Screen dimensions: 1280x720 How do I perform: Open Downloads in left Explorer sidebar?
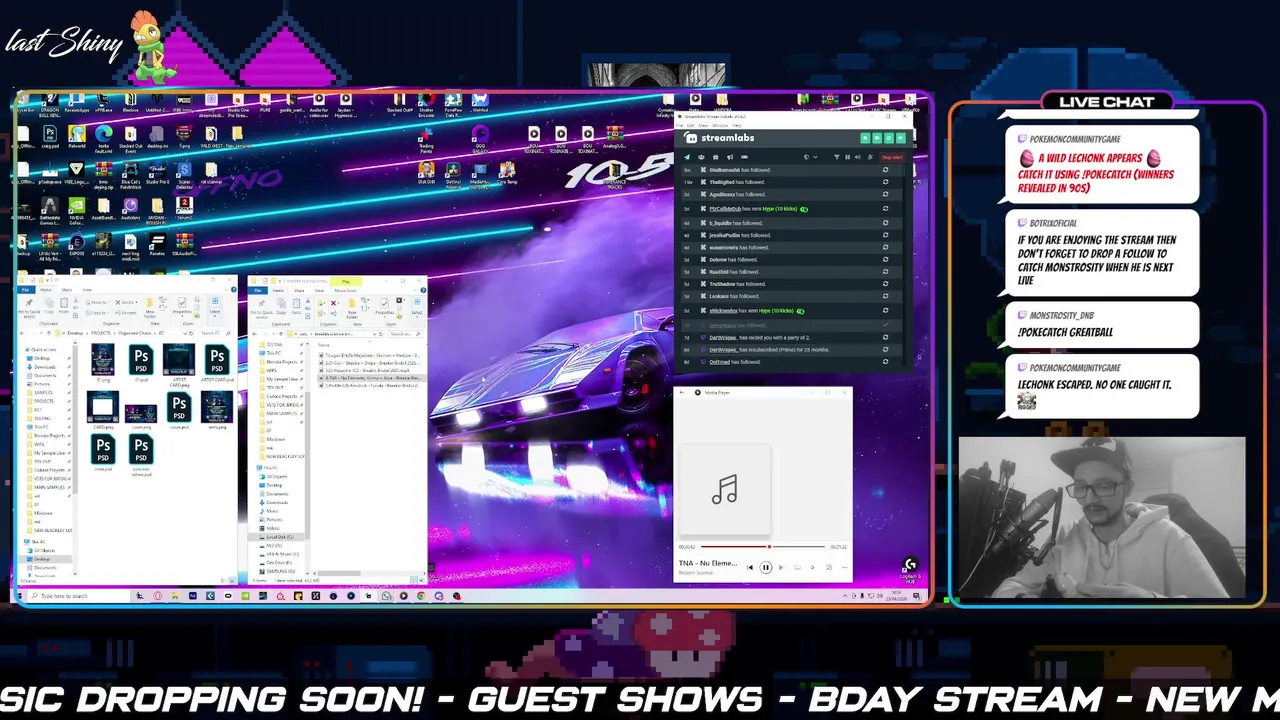click(x=44, y=367)
